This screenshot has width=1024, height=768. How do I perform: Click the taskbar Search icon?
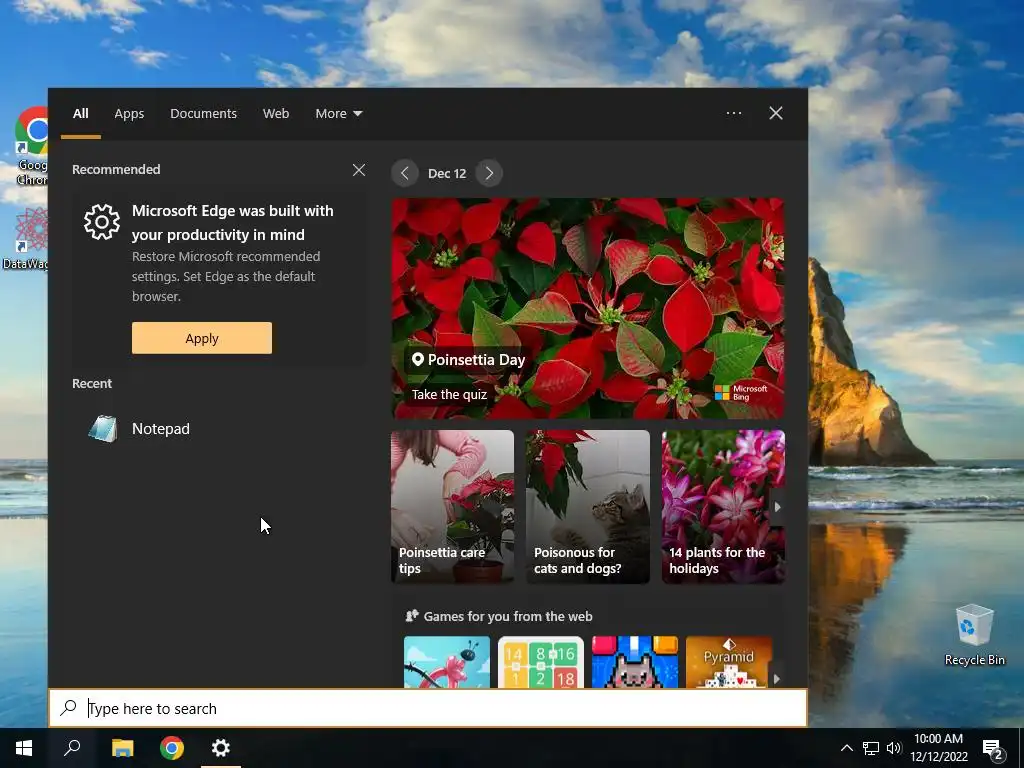(x=72, y=748)
